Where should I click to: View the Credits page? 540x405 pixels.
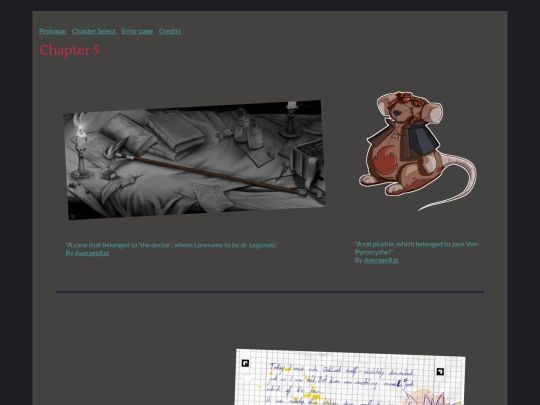[170, 31]
